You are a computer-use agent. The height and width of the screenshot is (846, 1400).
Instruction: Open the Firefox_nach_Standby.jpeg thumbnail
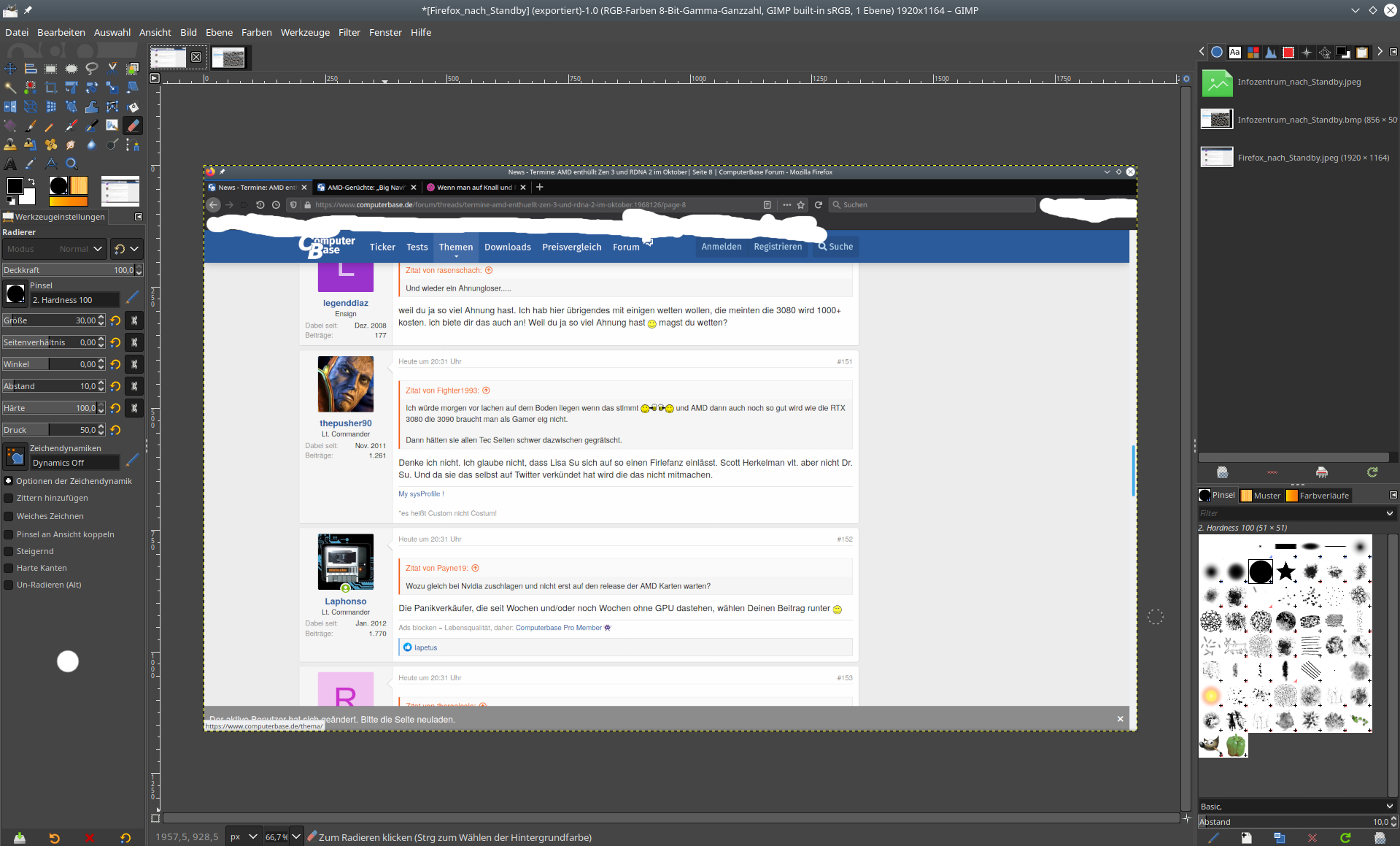pos(1216,157)
